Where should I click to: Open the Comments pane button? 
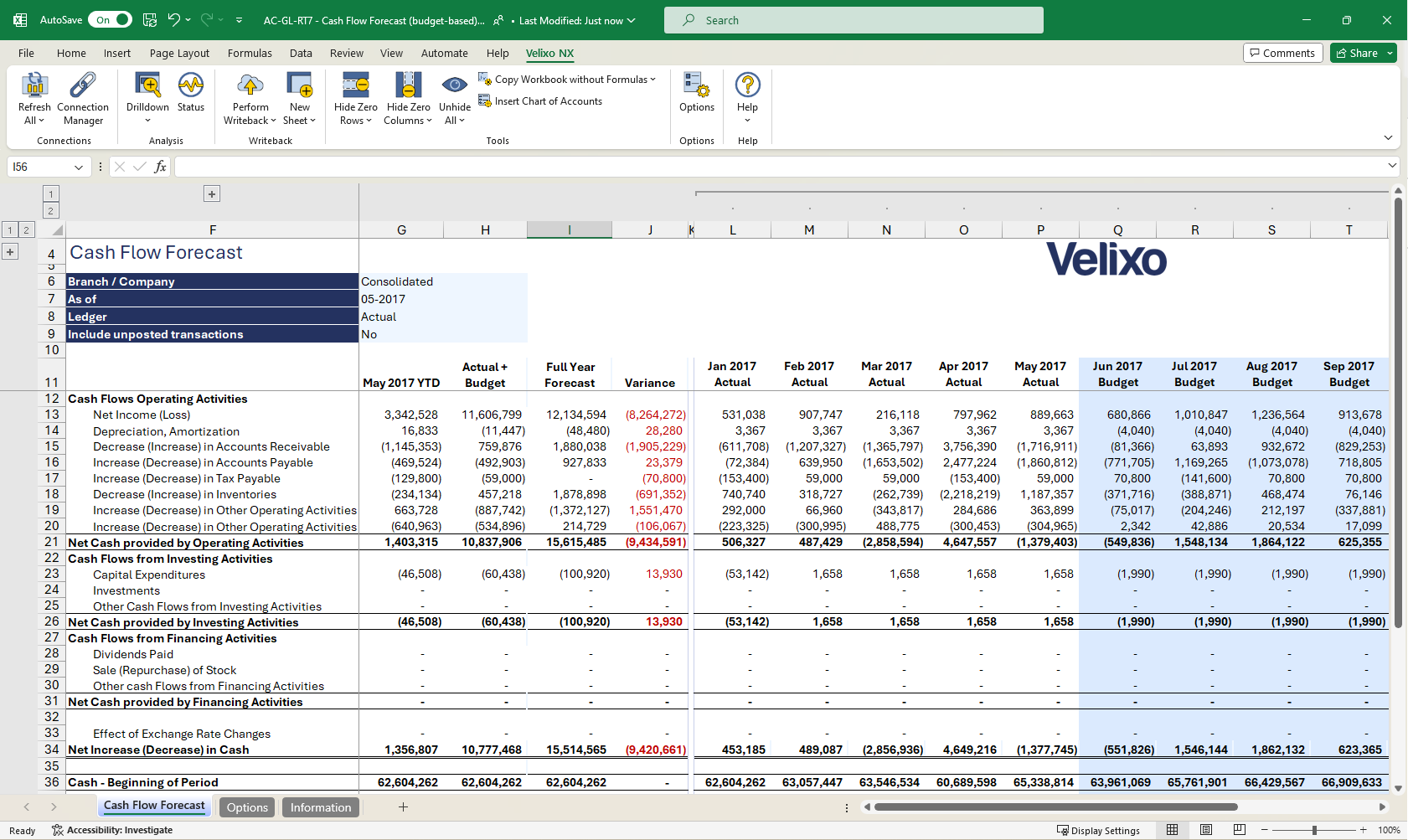click(1282, 53)
